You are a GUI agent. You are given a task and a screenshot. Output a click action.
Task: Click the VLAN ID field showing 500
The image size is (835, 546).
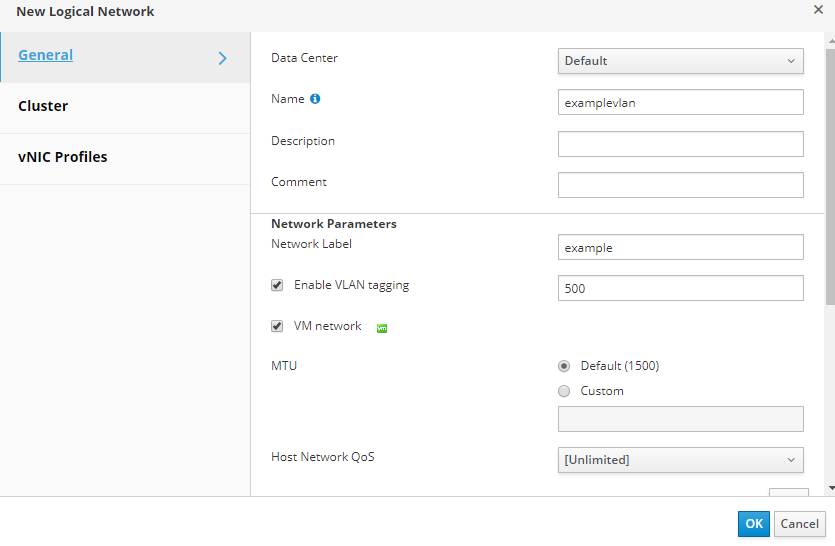680,288
